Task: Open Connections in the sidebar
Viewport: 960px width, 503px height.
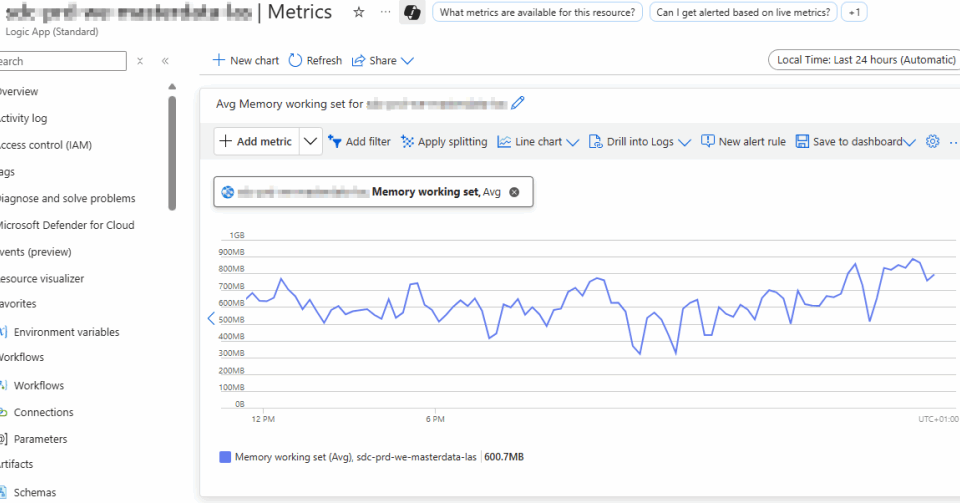Action: tap(43, 412)
